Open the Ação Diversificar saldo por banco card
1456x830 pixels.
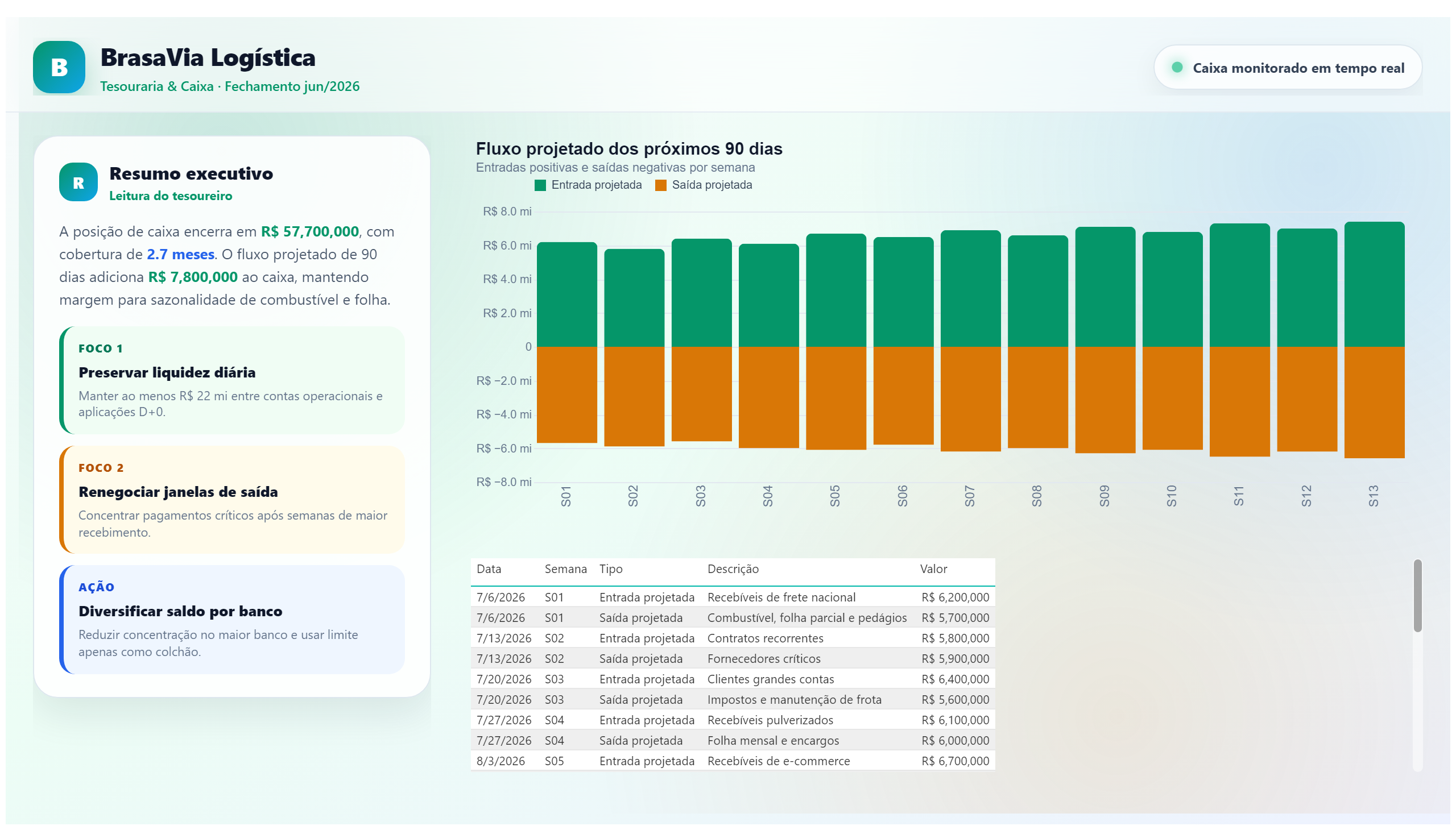click(232, 620)
